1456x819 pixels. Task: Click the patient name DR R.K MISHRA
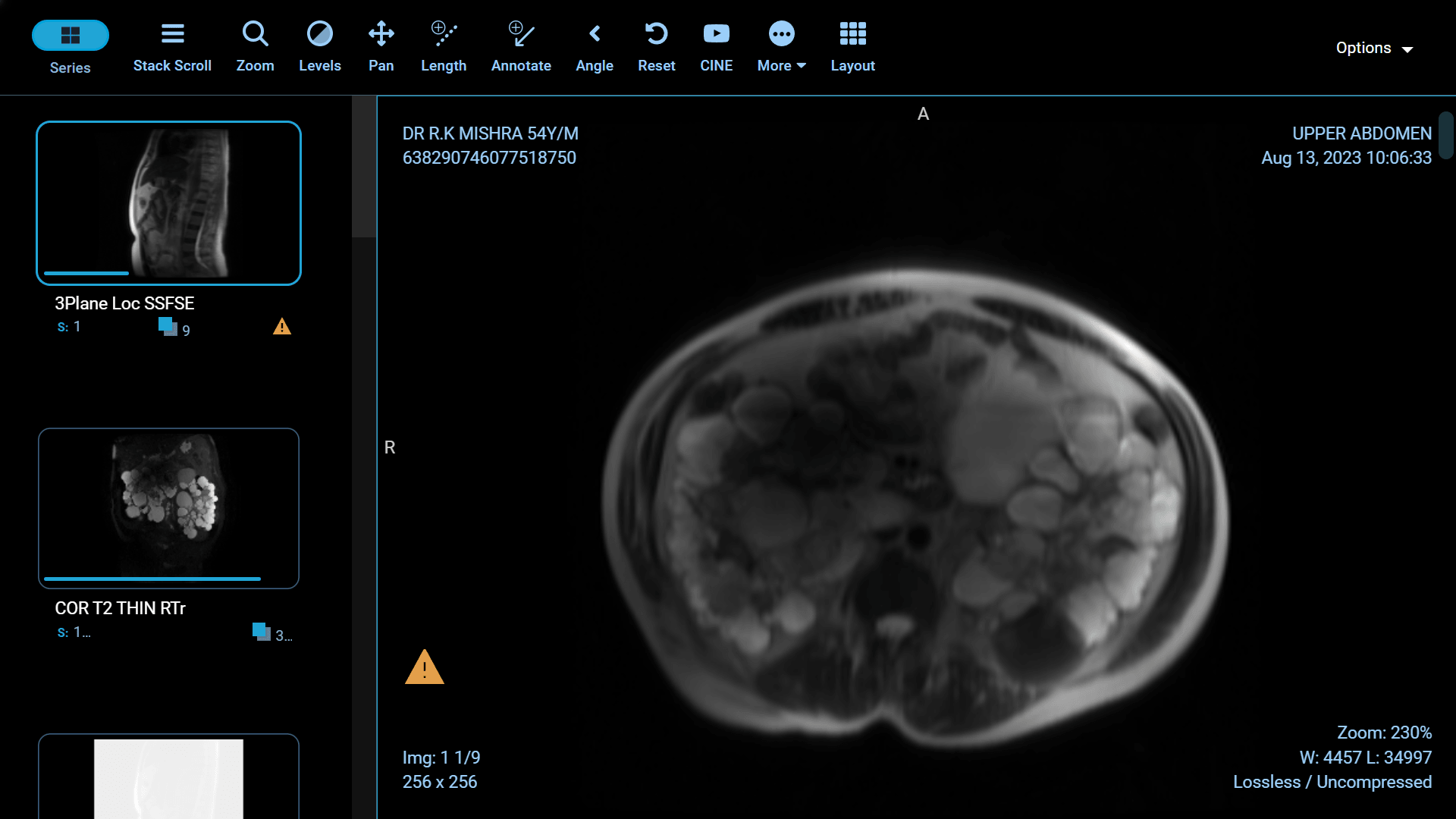[x=490, y=133]
